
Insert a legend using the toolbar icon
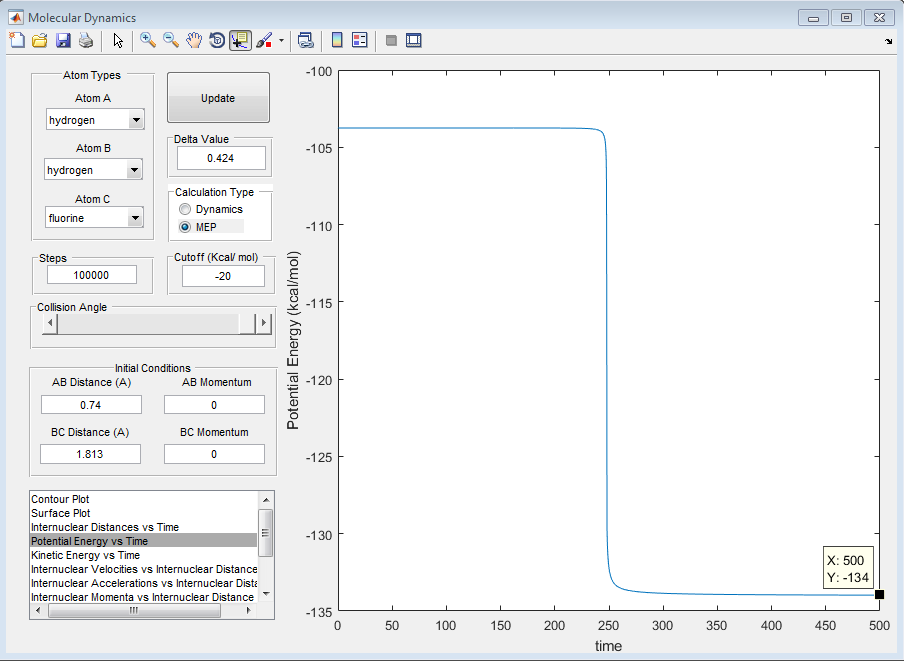[x=360, y=40]
